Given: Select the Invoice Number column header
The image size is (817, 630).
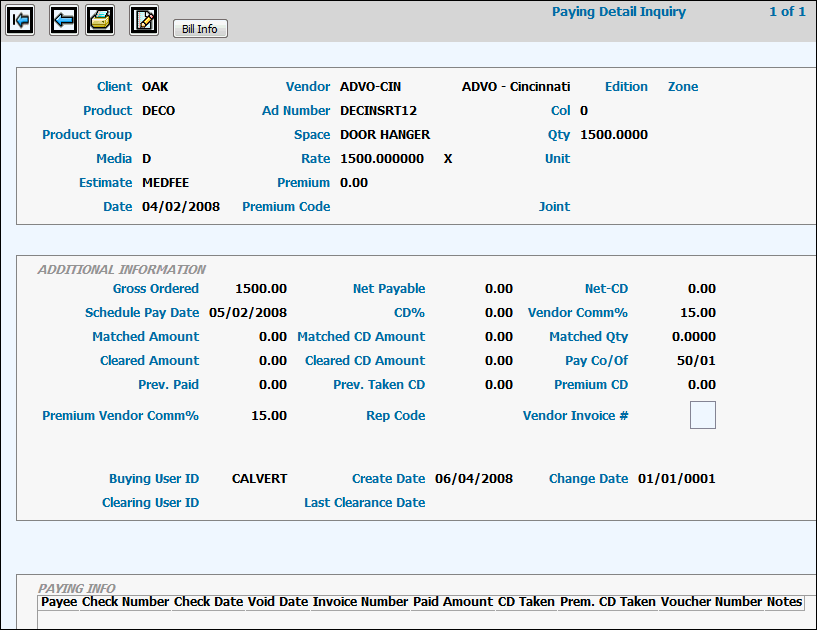Looking at the screenshot, I should click(x=360, y=602).
